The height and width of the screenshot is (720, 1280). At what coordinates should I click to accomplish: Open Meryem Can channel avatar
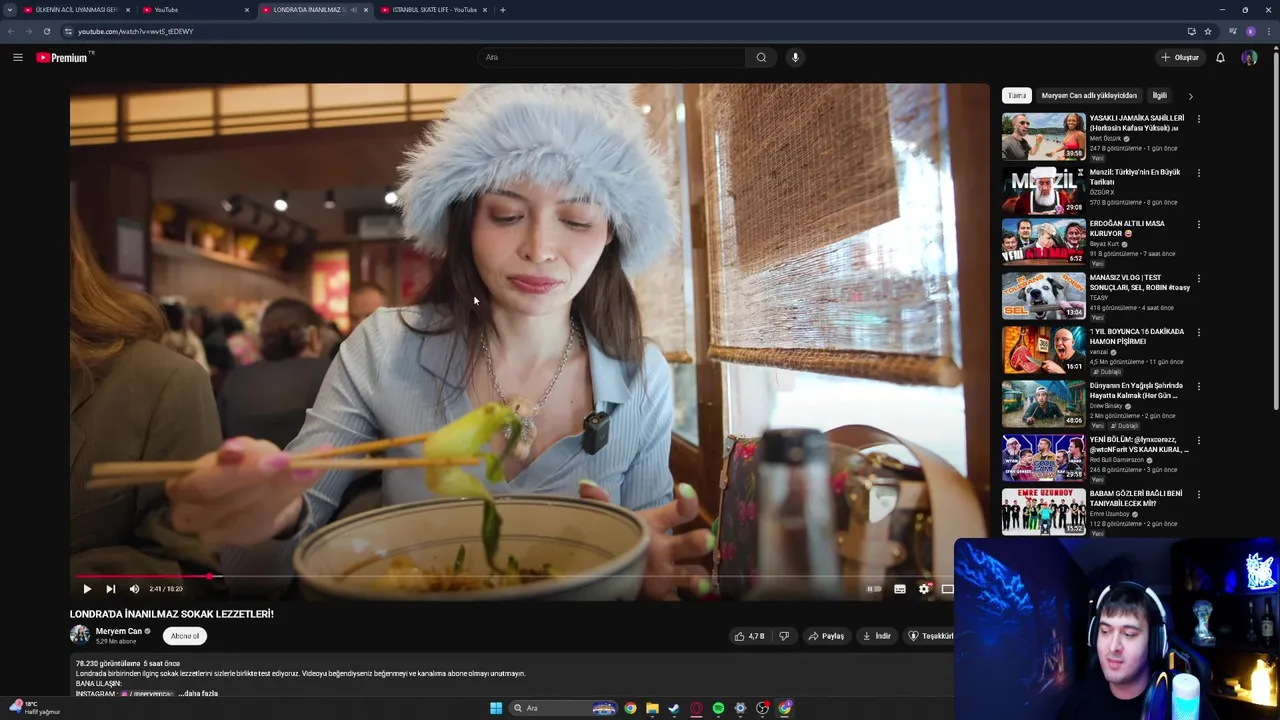[79, 635]
